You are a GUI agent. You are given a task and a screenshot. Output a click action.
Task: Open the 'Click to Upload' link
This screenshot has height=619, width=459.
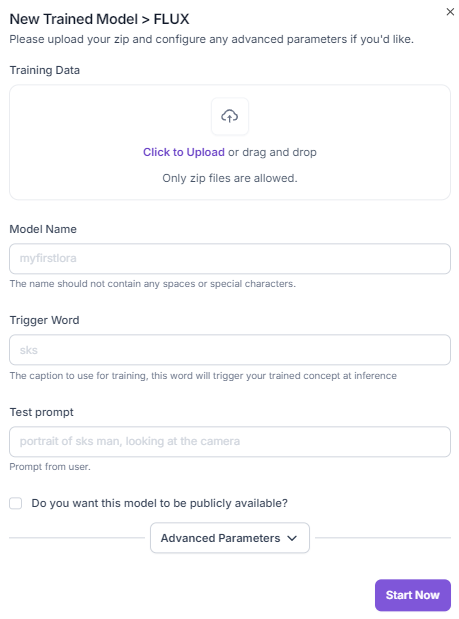[184, 152]
